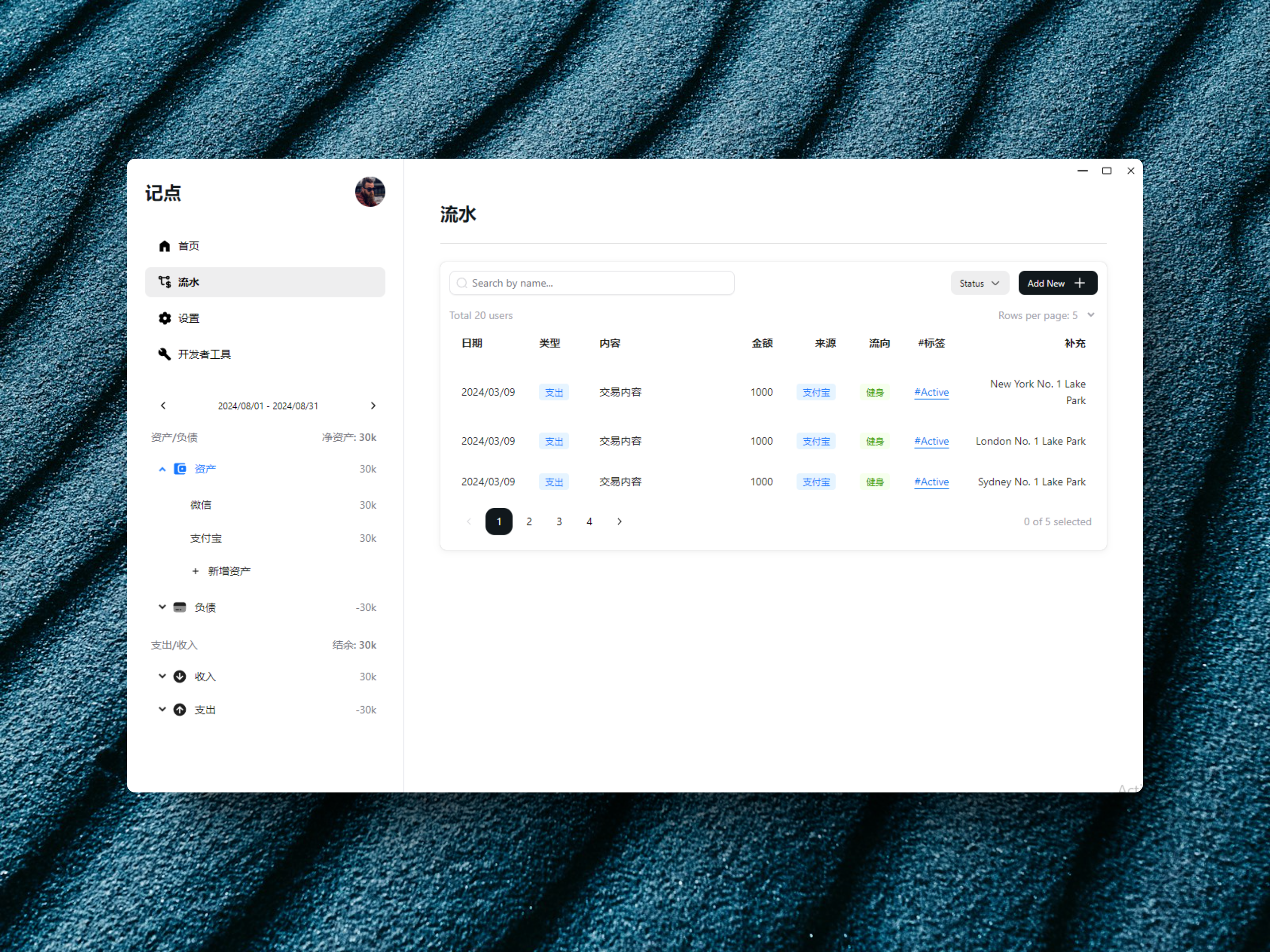The image size is (1270, 952).
Task: Go to next table page arrow
Action: click(619, 522)
